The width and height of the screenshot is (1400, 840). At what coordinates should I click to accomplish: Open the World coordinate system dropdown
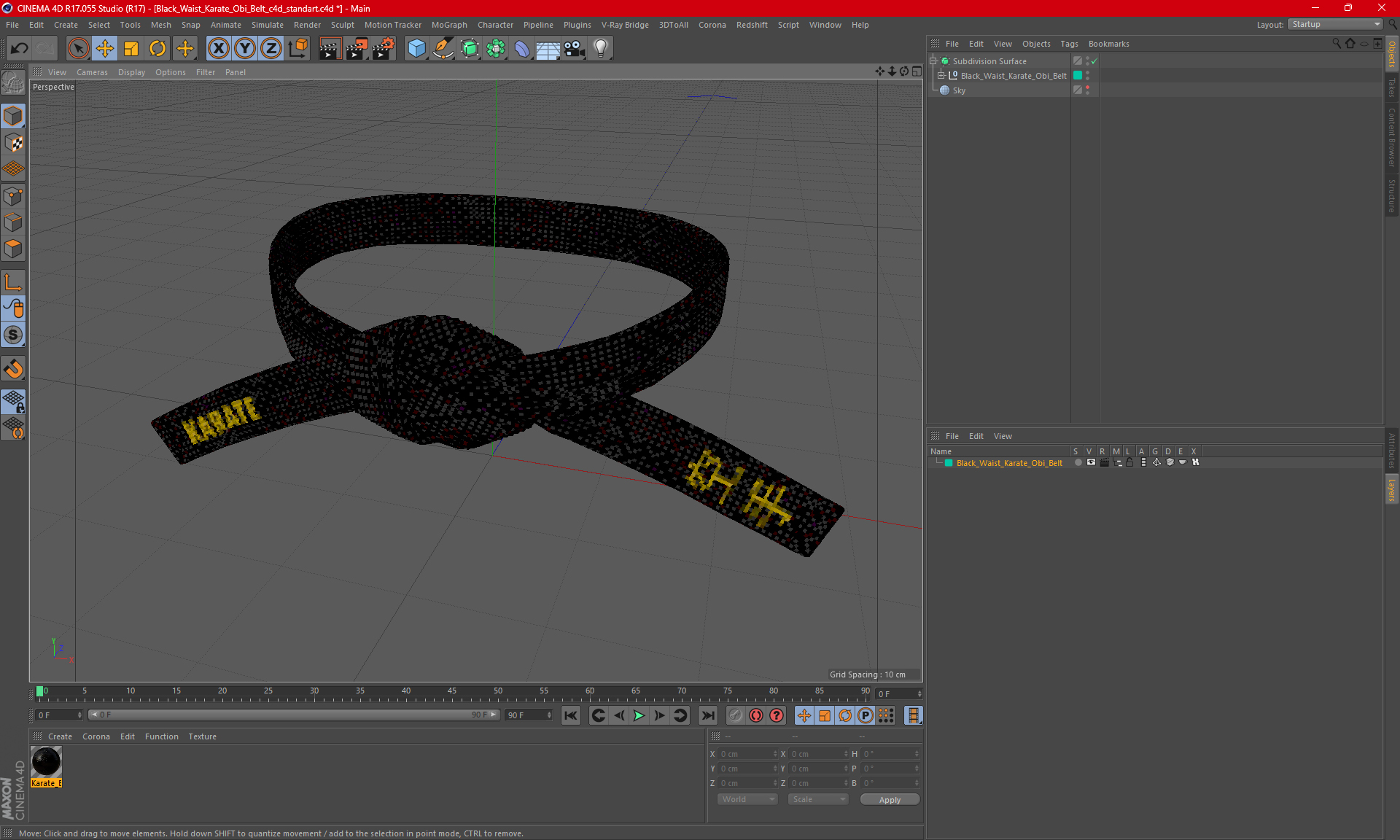(747, 799)
